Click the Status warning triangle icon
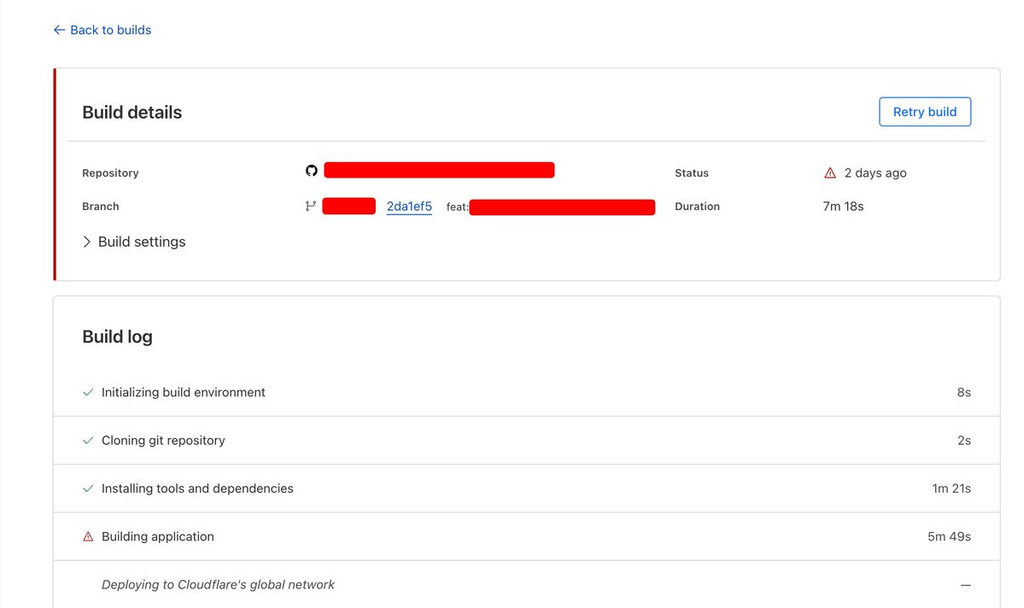Image resolution: width=1024 pixels, height=608 pixels. 830,173
